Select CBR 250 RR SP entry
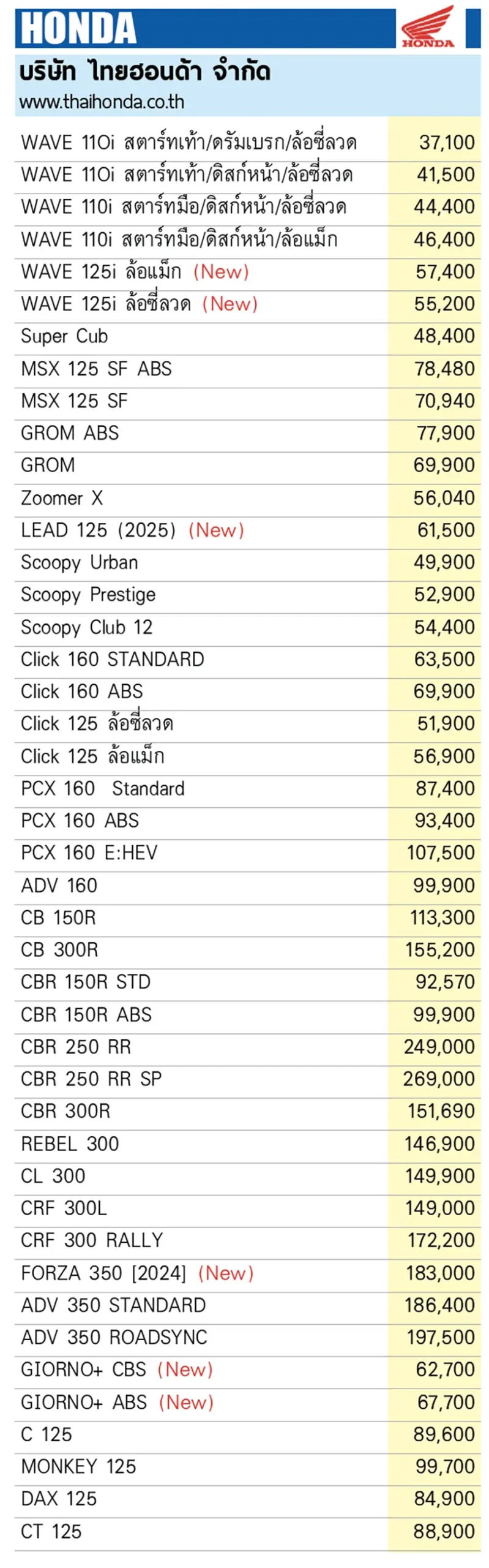489x1568 pixels. pos(91,1079)
